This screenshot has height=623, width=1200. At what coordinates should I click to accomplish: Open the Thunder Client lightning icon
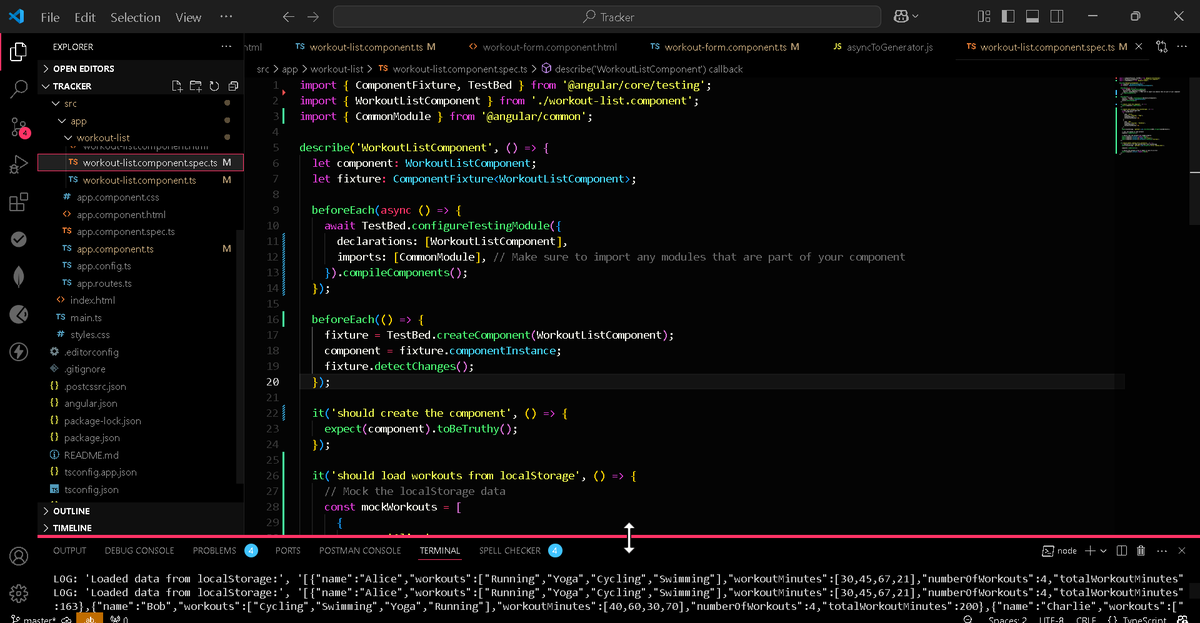point(18,351)
